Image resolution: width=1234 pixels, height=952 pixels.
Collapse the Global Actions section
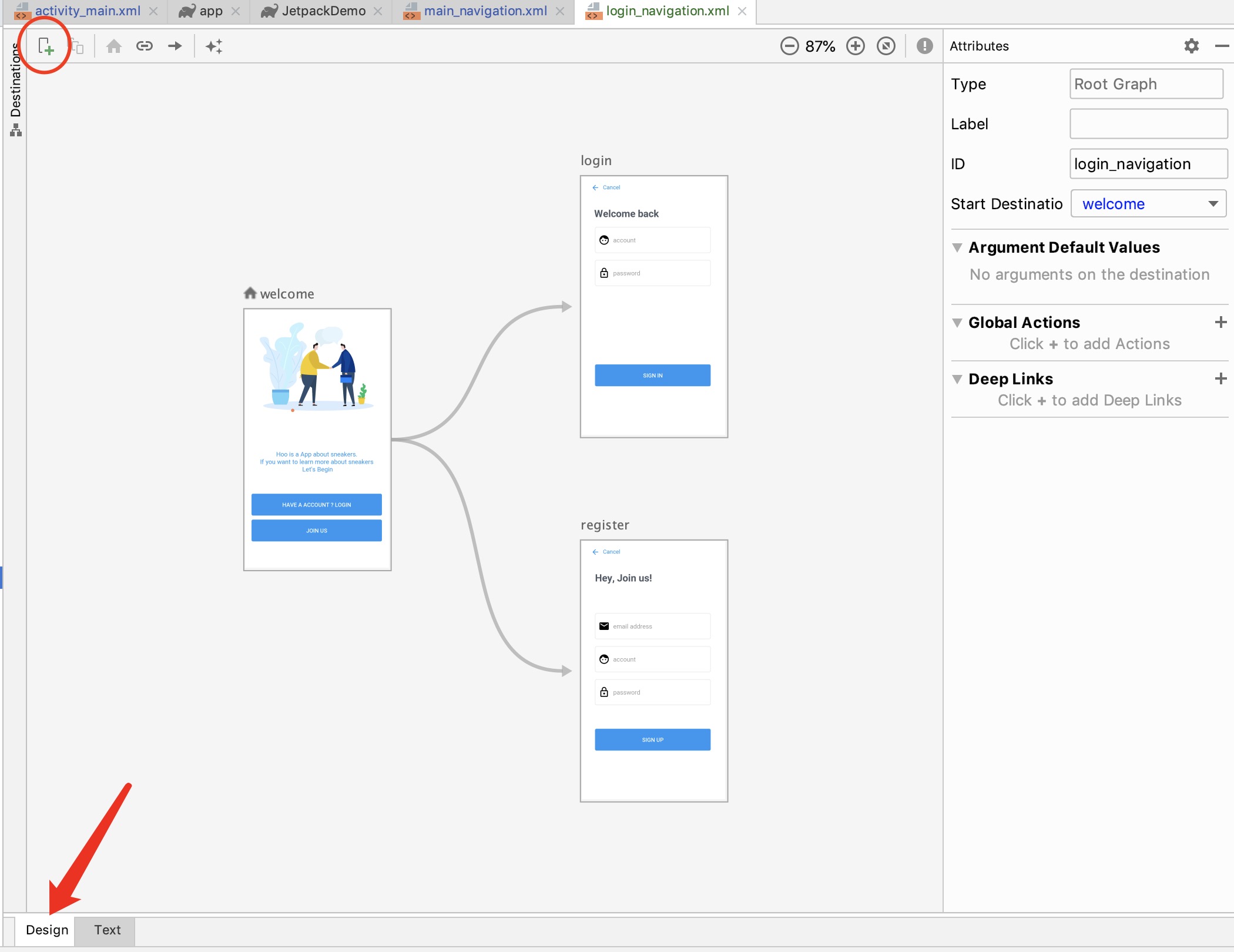[x=957, y=323]
